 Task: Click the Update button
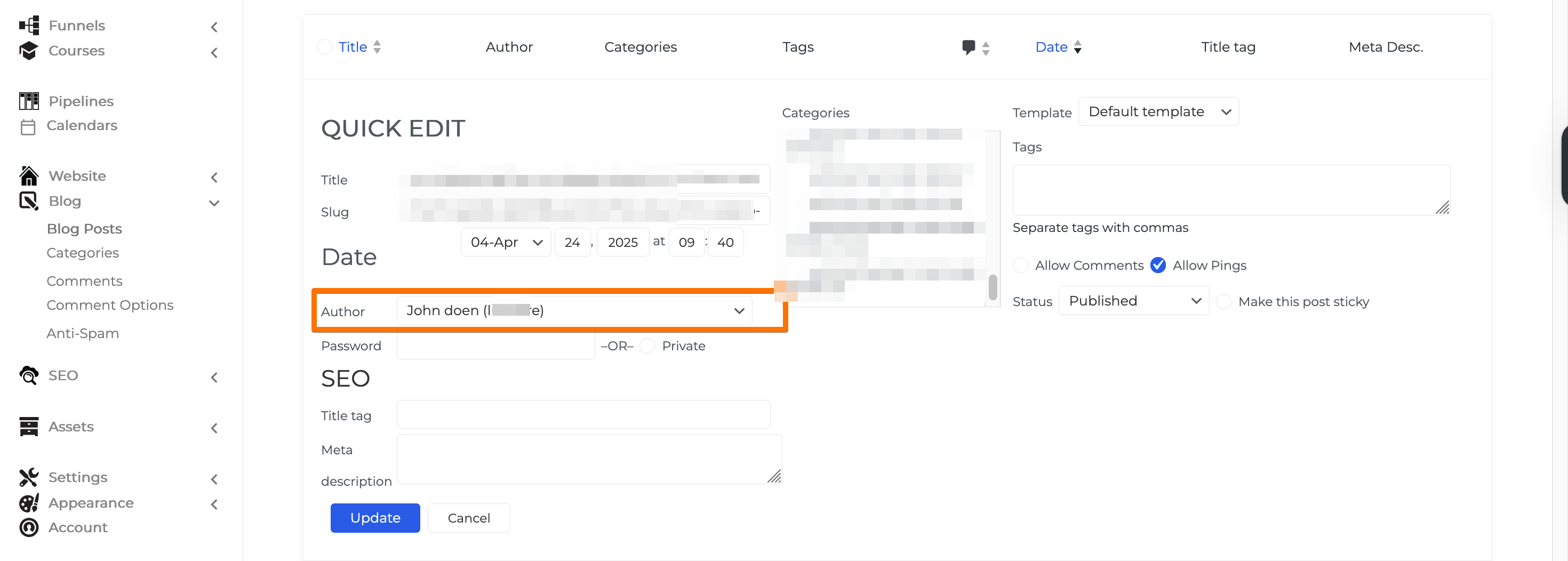375,517
